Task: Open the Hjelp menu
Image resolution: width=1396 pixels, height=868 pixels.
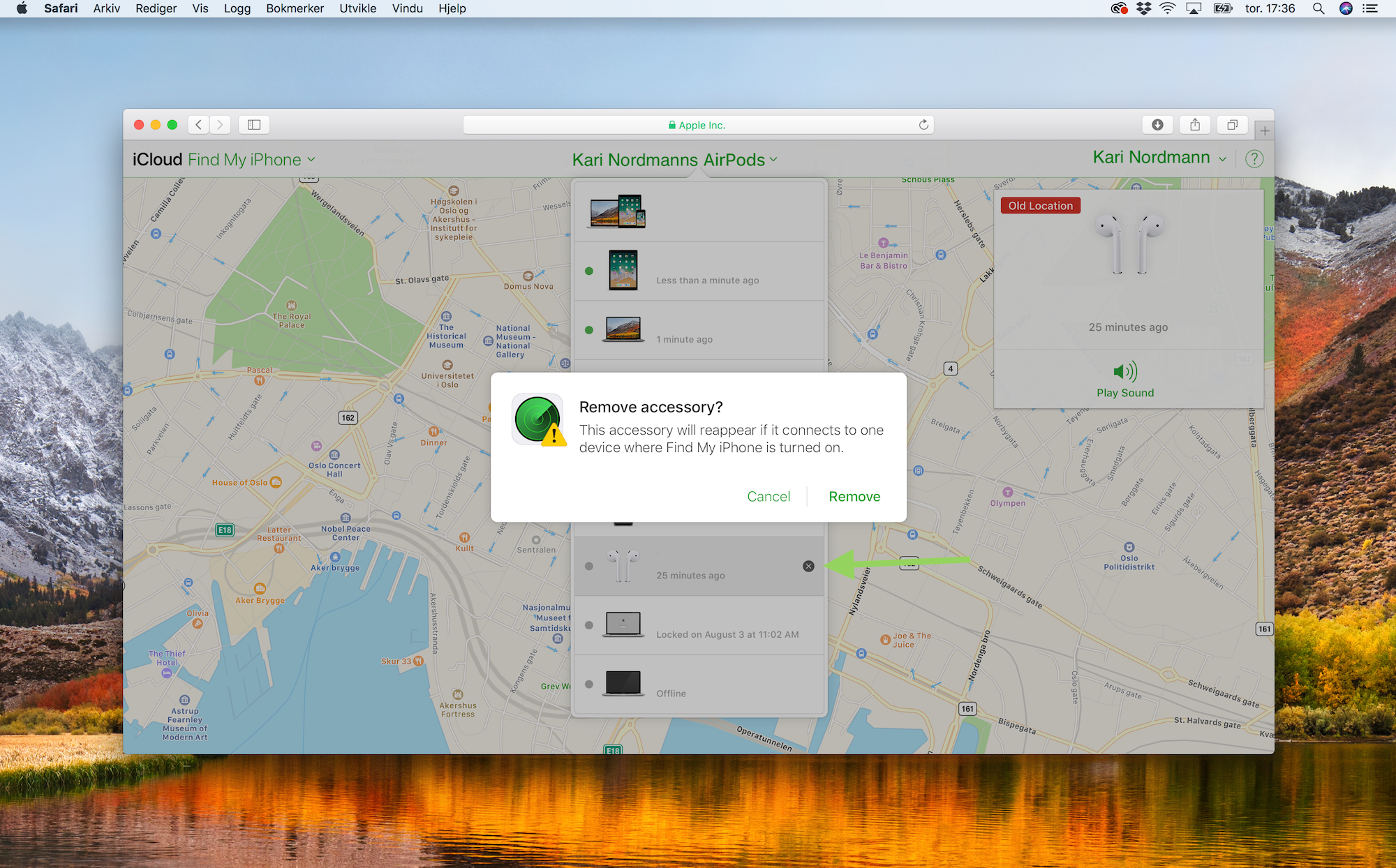Action: click(x=452, y=8)
